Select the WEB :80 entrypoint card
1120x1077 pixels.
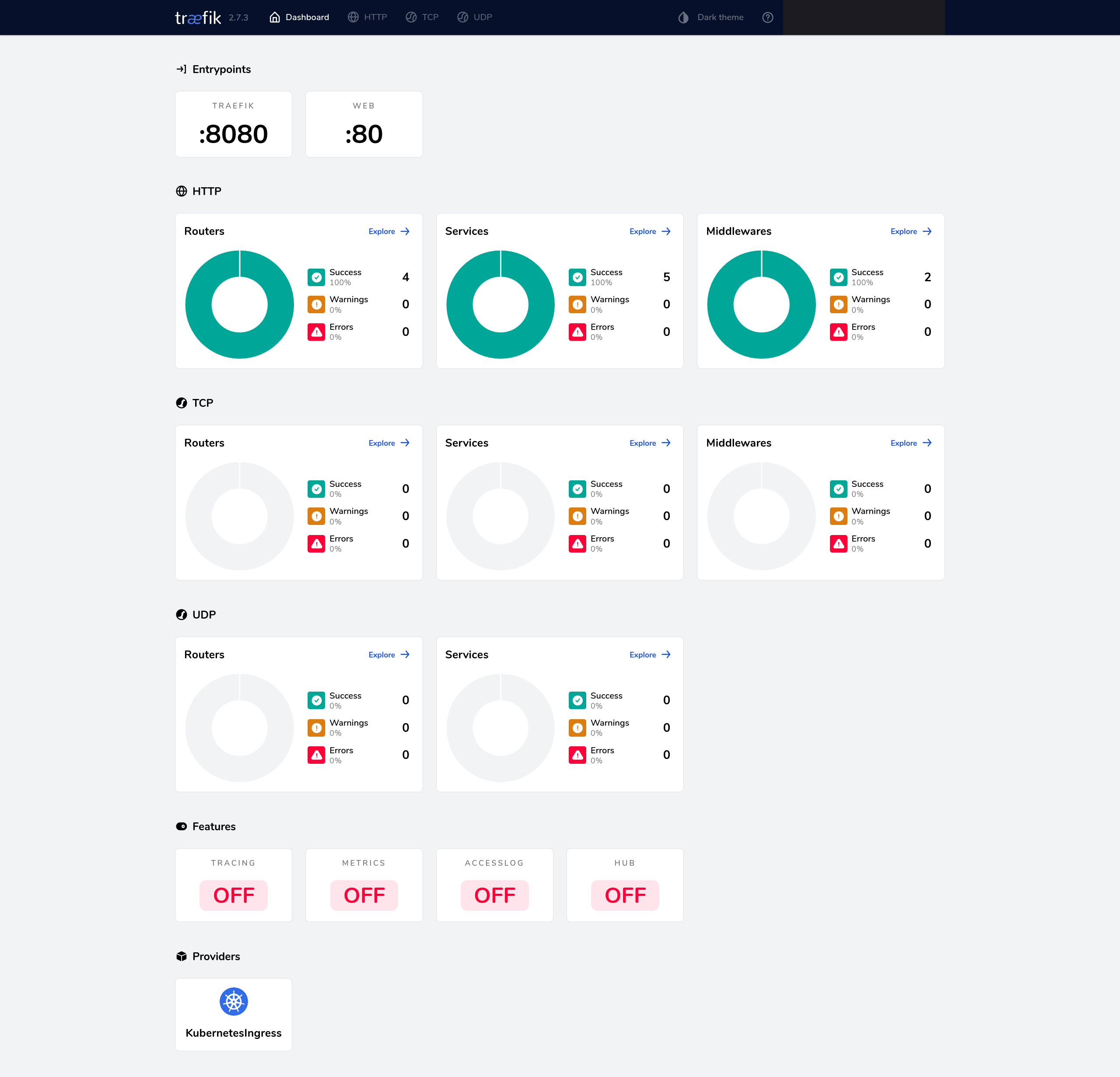pyautogui.click(x=364, y=124)
